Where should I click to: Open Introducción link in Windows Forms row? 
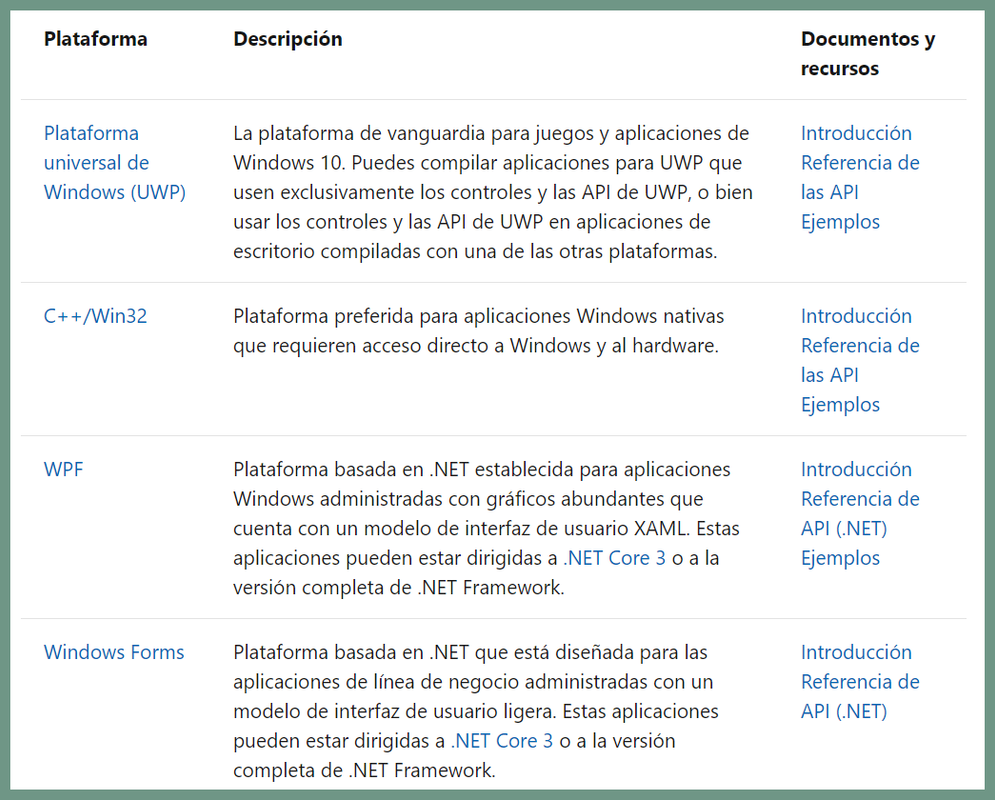pyautogui.click(x=856, y=652)
